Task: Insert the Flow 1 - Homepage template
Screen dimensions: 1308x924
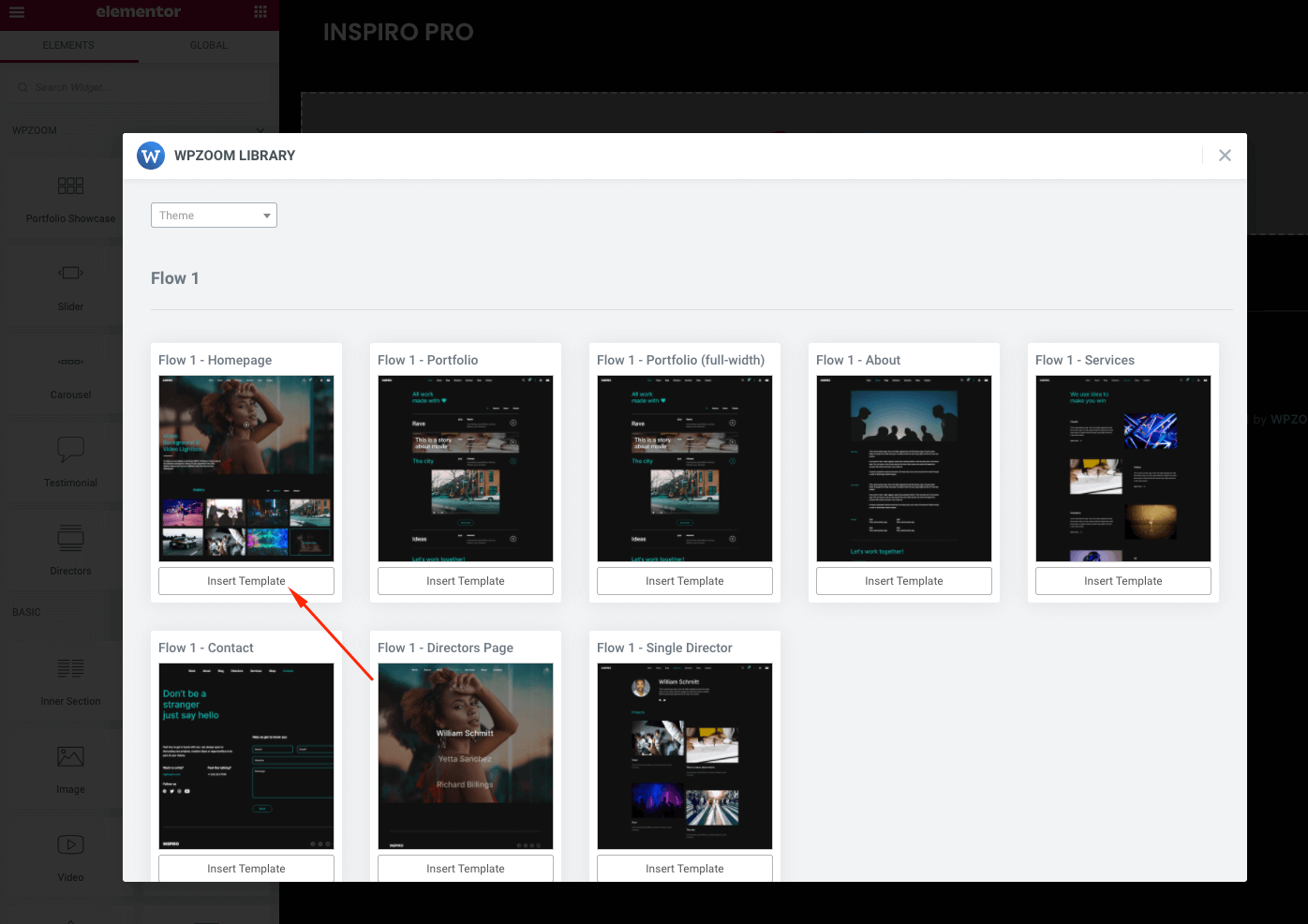Action: [246, 581]
